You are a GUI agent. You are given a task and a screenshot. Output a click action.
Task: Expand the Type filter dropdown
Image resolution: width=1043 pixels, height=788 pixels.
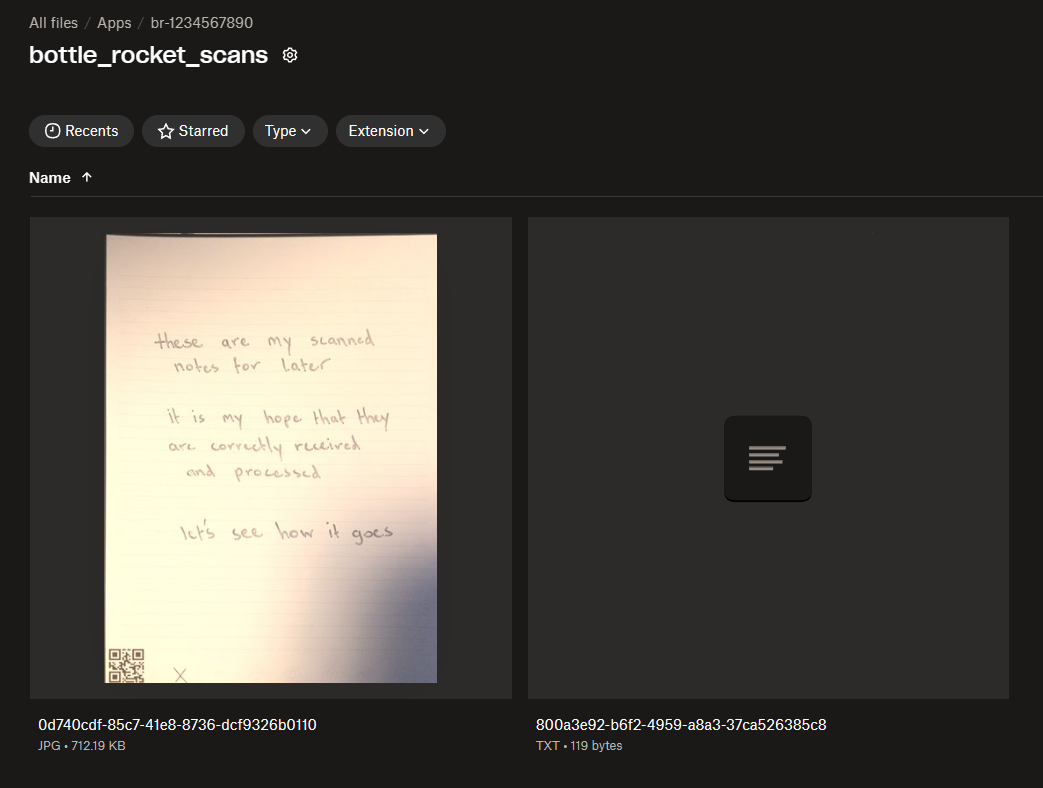289,131
